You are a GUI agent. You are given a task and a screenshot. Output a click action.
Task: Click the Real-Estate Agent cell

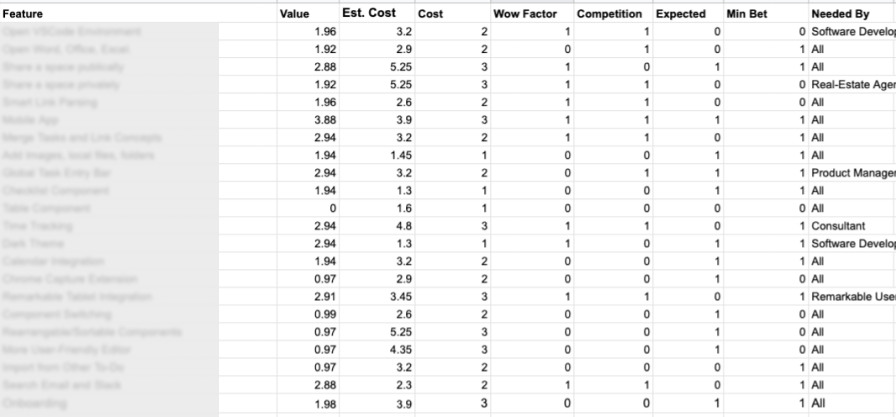852,85
